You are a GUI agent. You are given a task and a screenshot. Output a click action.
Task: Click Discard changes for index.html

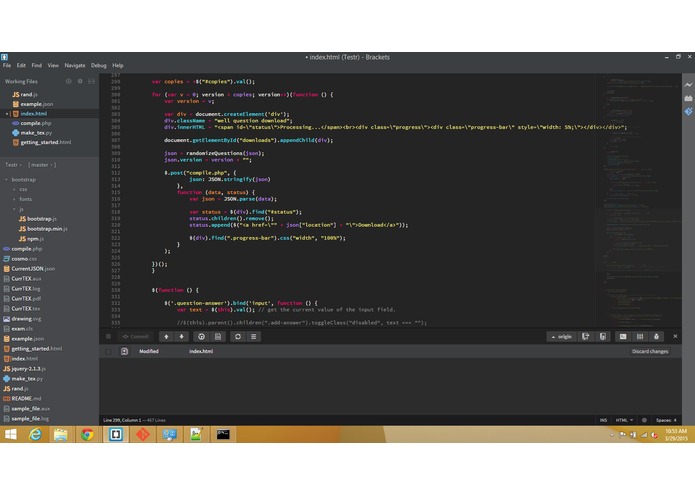click(650, 351)
